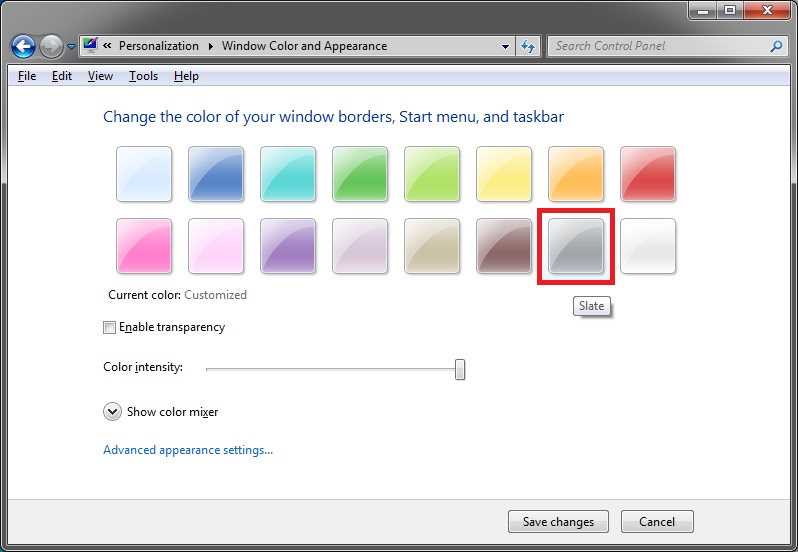798x552 pixels.
Task: Select the Frost white swatch
Action: coord(648,246)
